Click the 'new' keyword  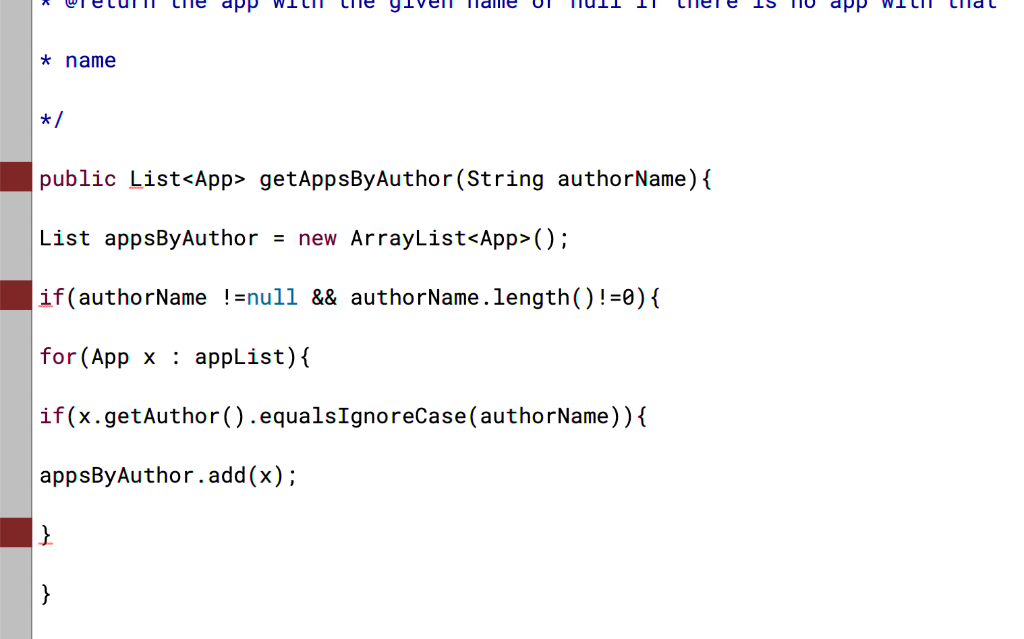[x=317, y=238]
